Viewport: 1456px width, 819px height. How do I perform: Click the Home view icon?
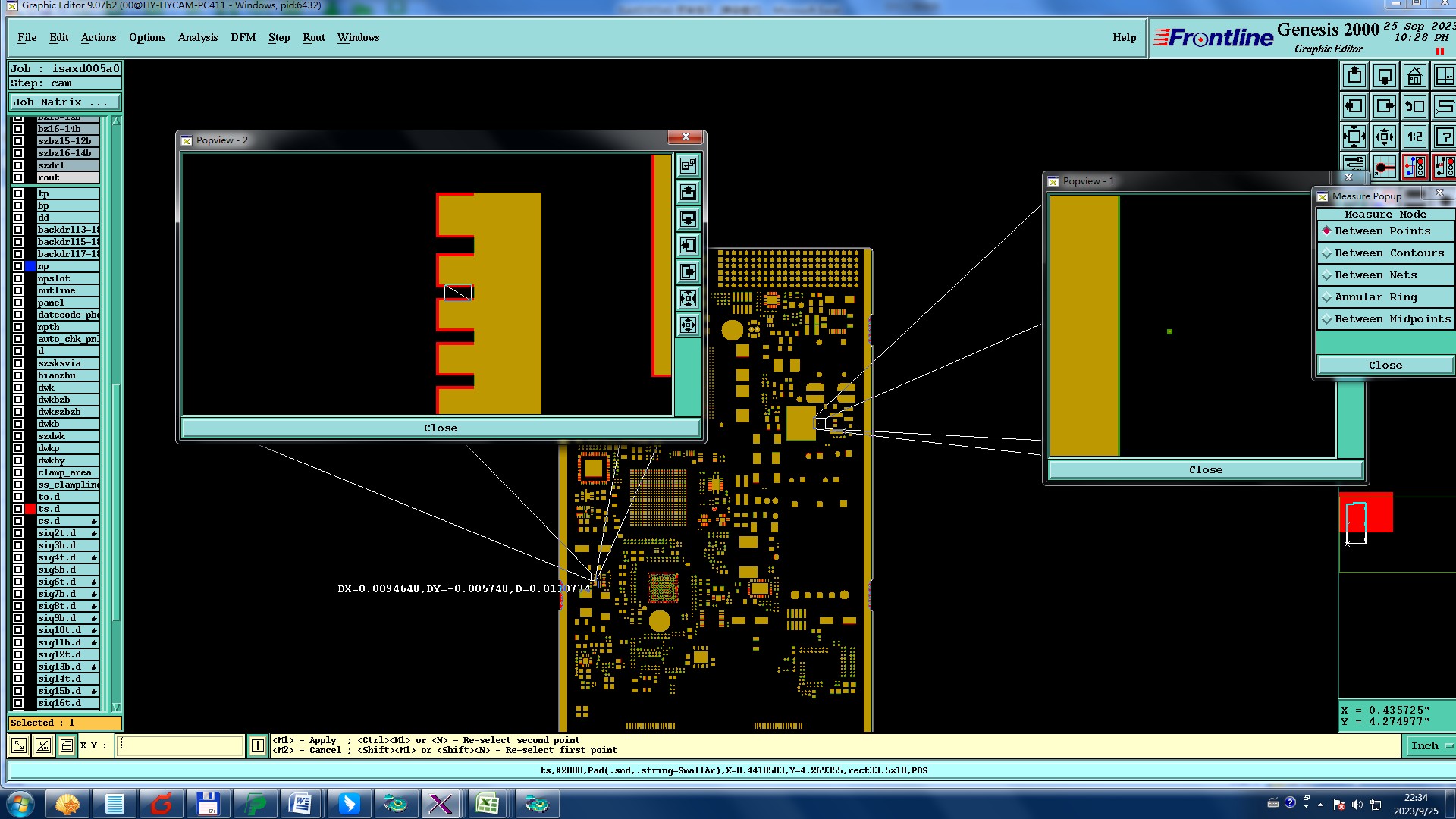click(x=1414, y=77)
